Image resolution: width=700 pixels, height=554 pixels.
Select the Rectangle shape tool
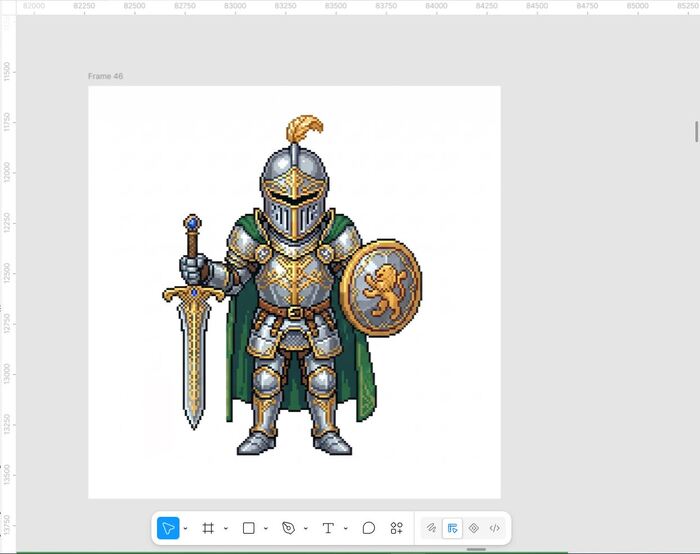click(x=249, y=528)
